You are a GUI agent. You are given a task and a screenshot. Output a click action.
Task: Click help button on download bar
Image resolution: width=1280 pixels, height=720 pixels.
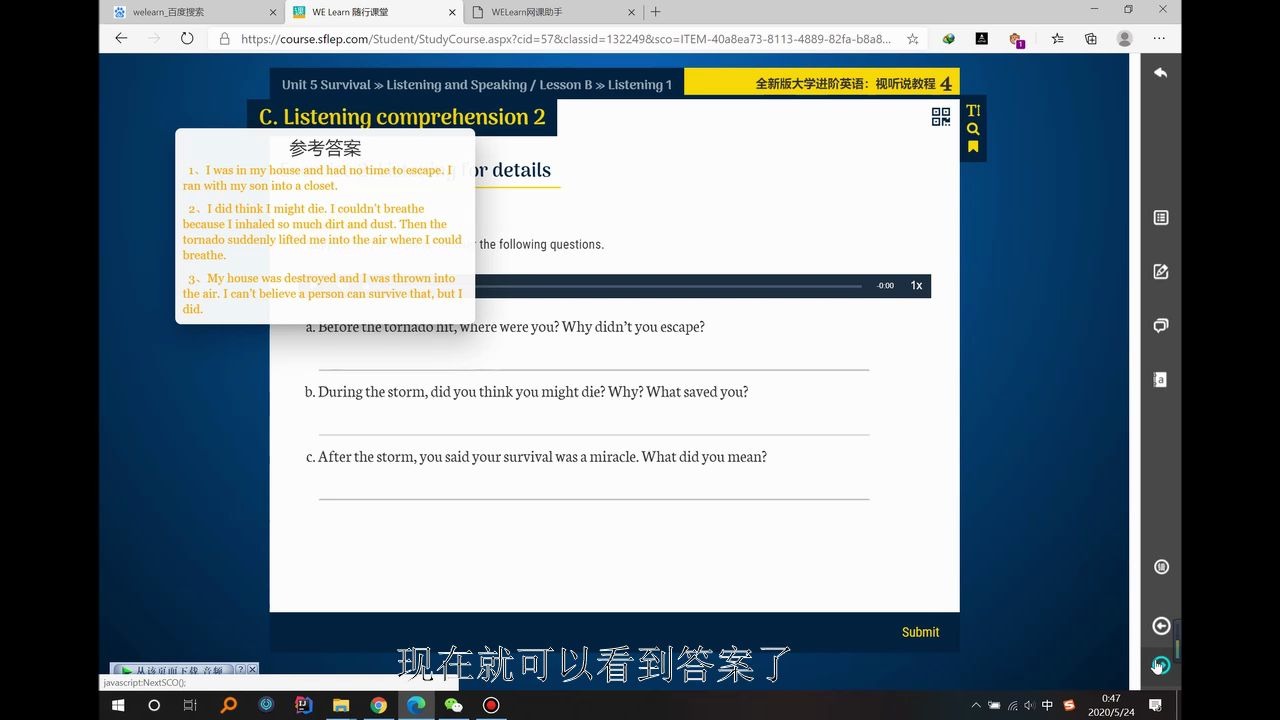coord(240,670)
